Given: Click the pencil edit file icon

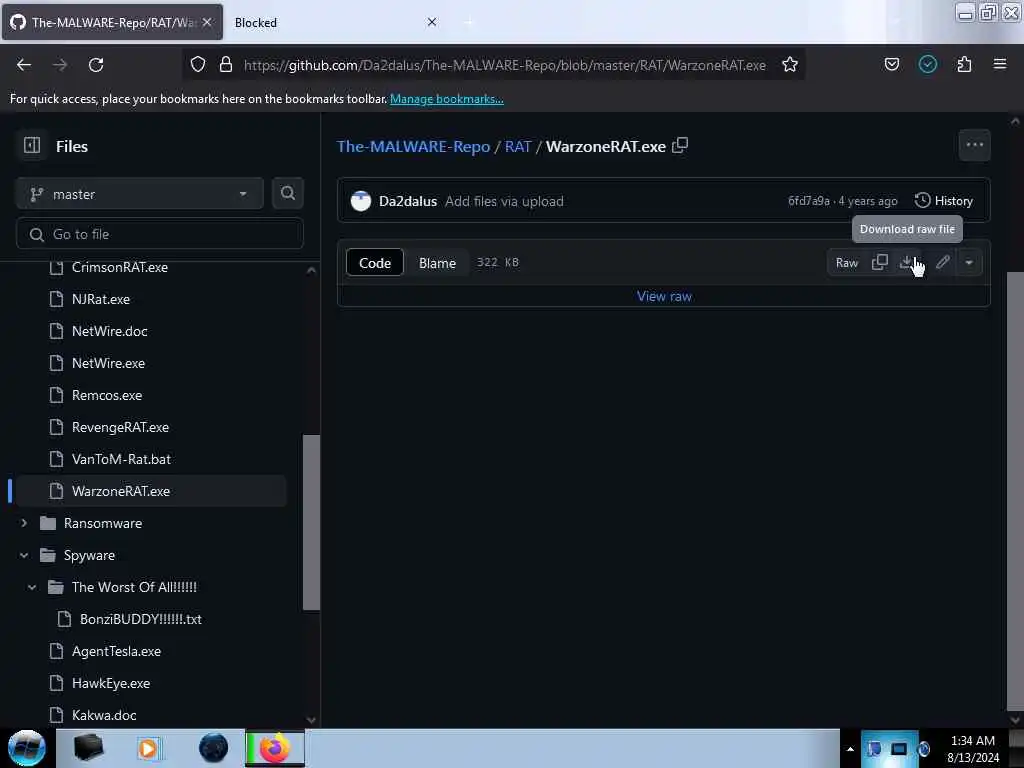Looking at the screenshot, I should pos(942,263).
